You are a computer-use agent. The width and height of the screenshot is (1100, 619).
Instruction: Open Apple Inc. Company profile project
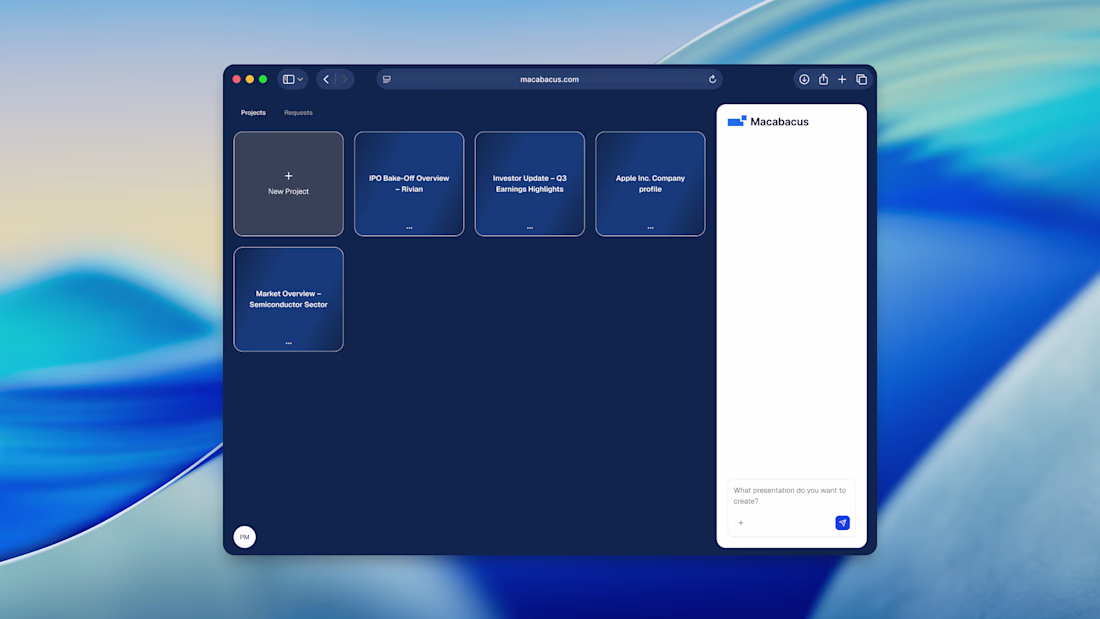(x=650, y=184)
